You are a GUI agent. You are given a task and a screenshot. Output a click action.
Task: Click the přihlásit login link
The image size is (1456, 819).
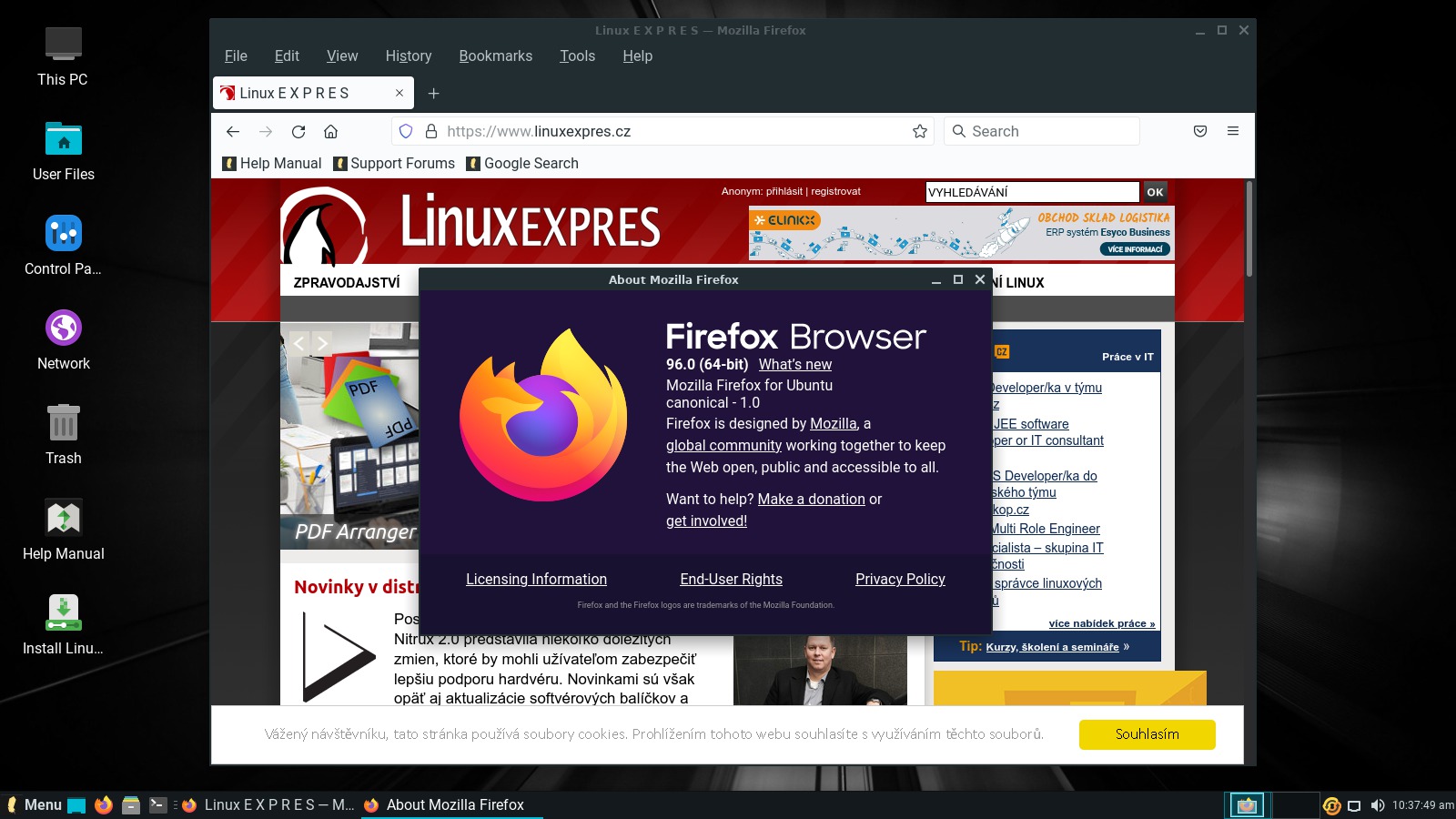(x=784, y=191)
